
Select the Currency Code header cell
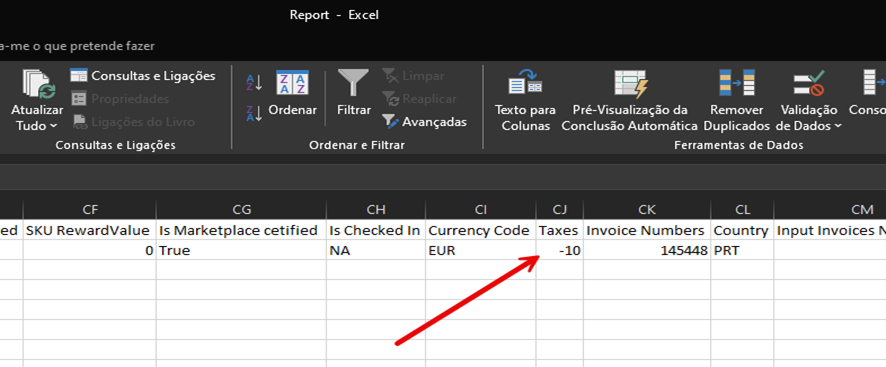pyautogui.click(x=481, y=230)
